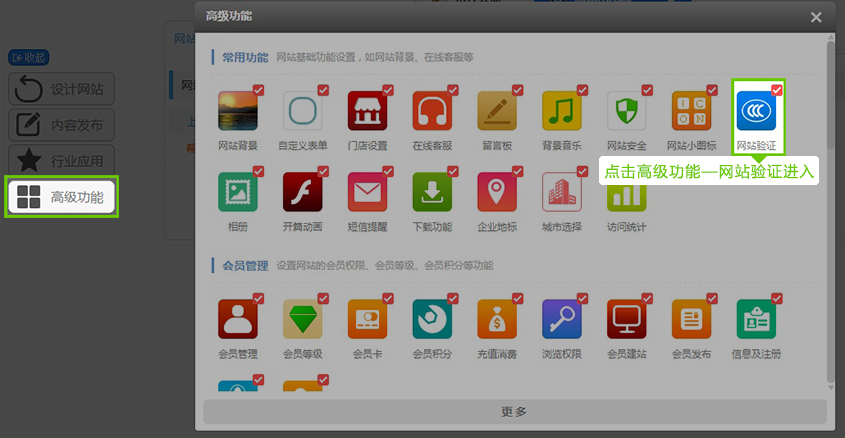Open the 开篇动画 flash icon
The width and height of the screenshot is (845, 438).
coord(302,192)
